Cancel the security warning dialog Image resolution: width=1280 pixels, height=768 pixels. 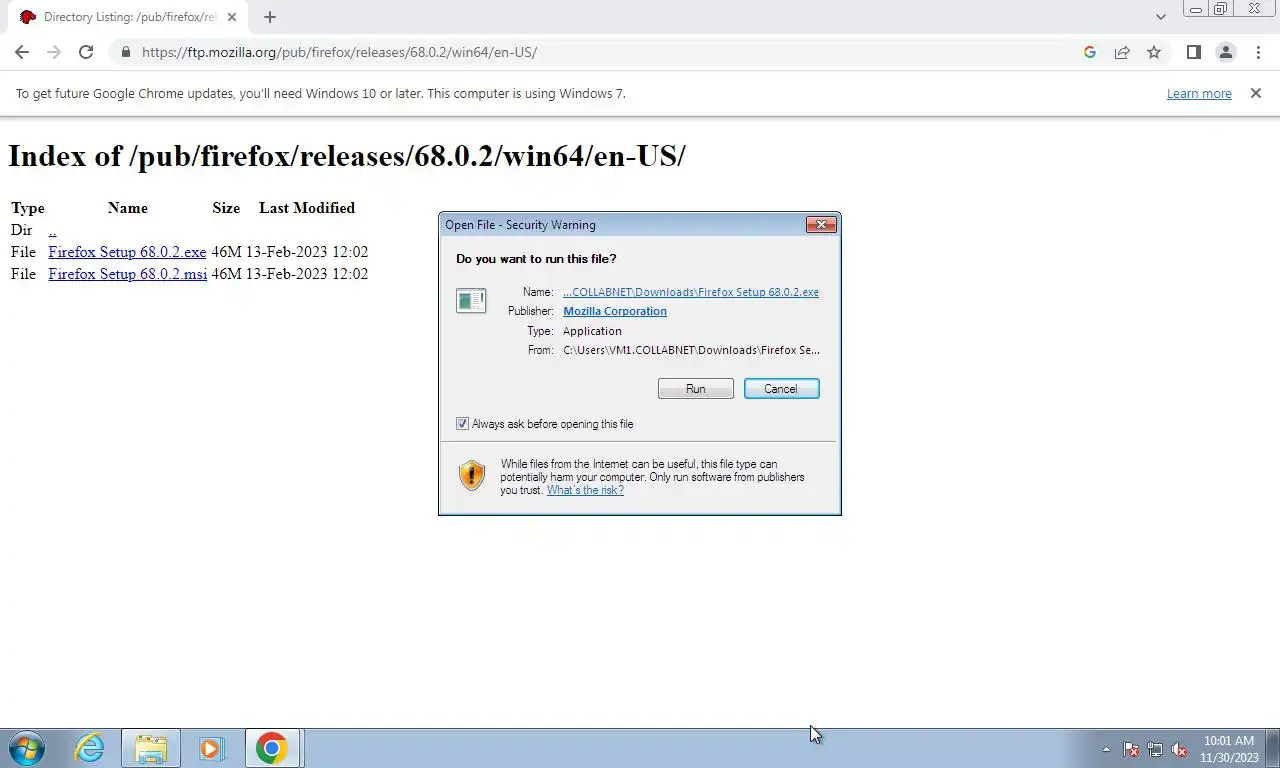click(x=781, y=389)
